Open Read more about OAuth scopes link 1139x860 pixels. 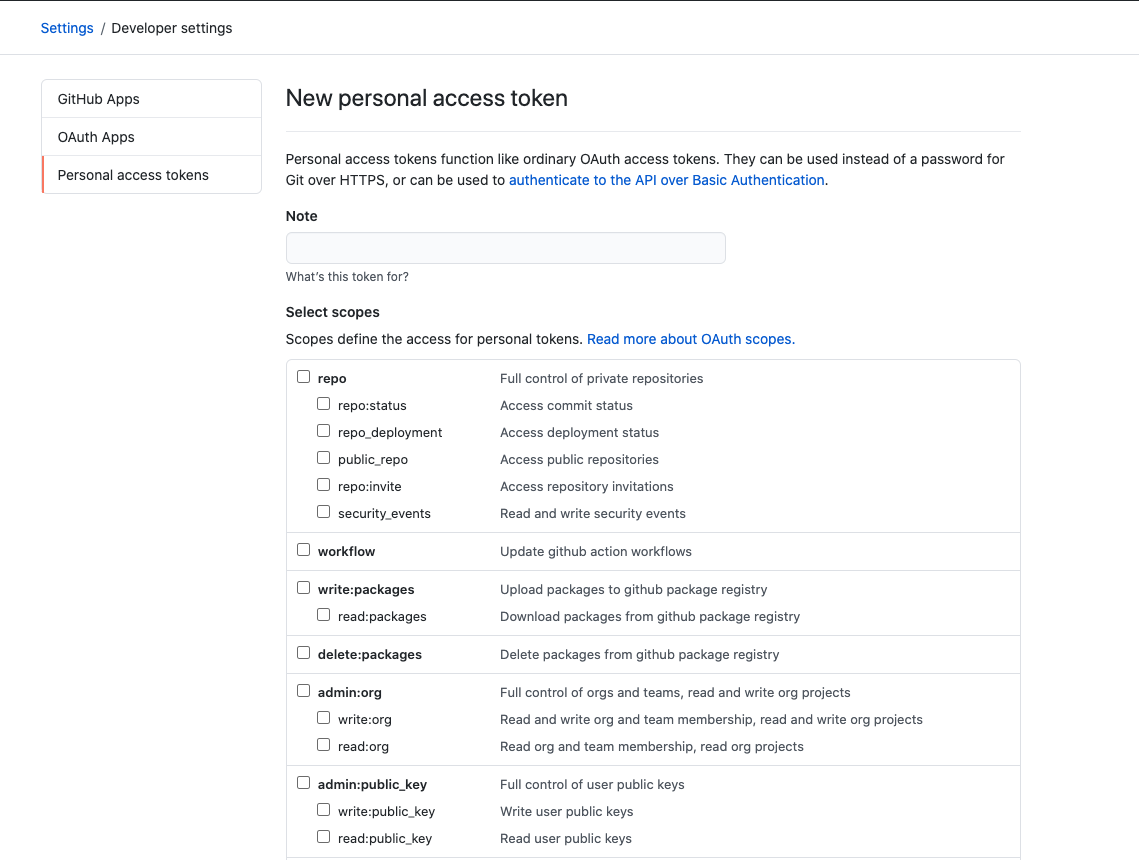click(690, 339)
